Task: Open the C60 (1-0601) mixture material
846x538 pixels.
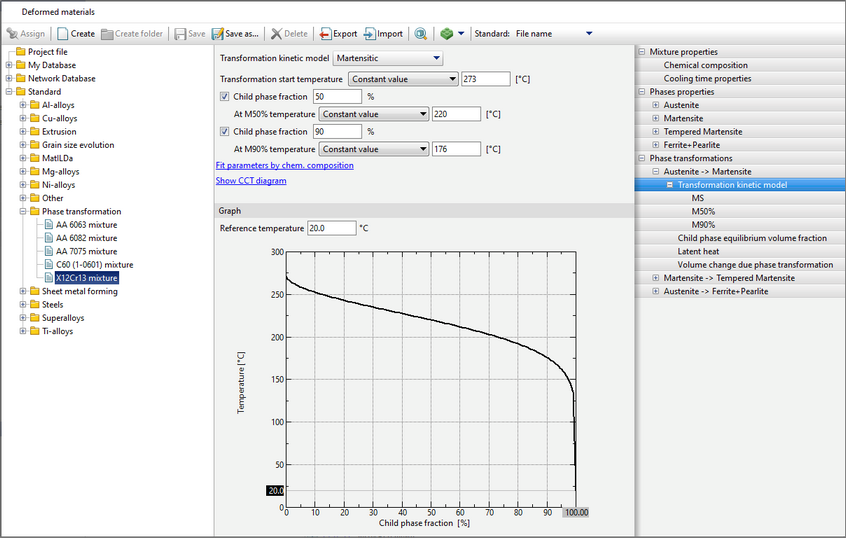Action: coord(94,265)
